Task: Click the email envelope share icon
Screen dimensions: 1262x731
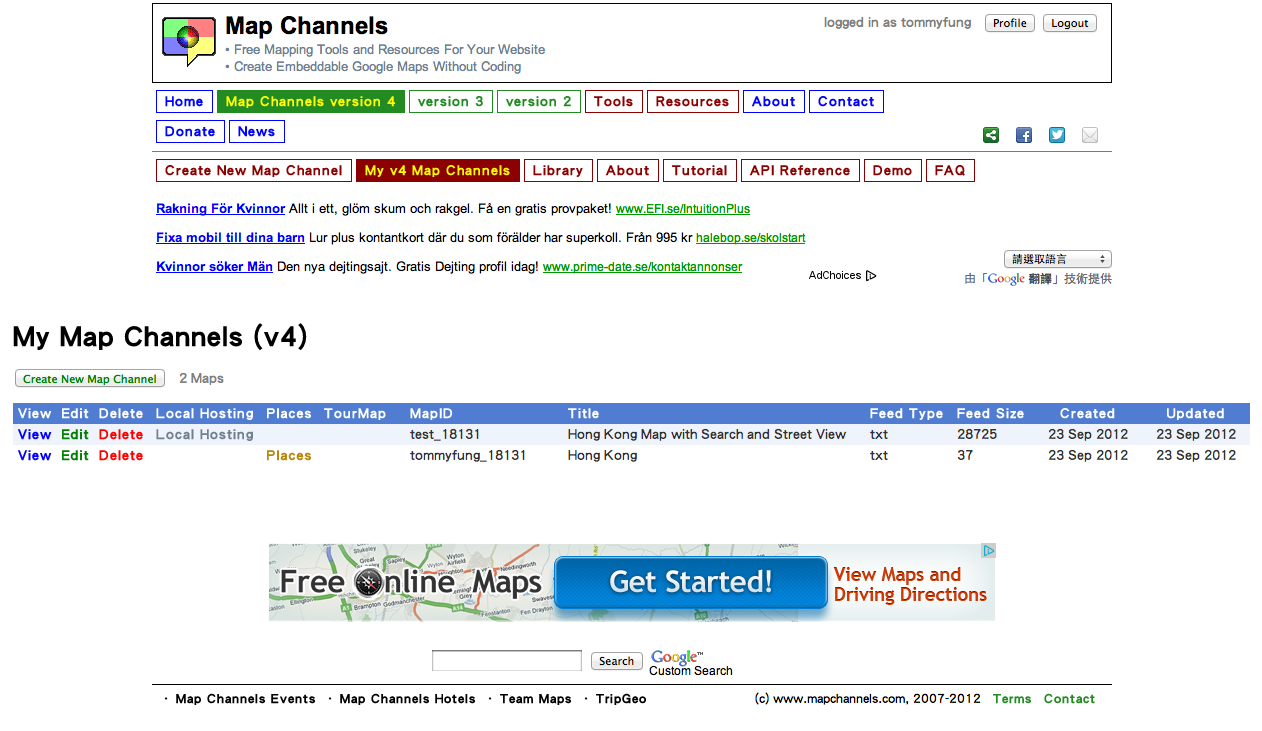Action: [1089, 135]
